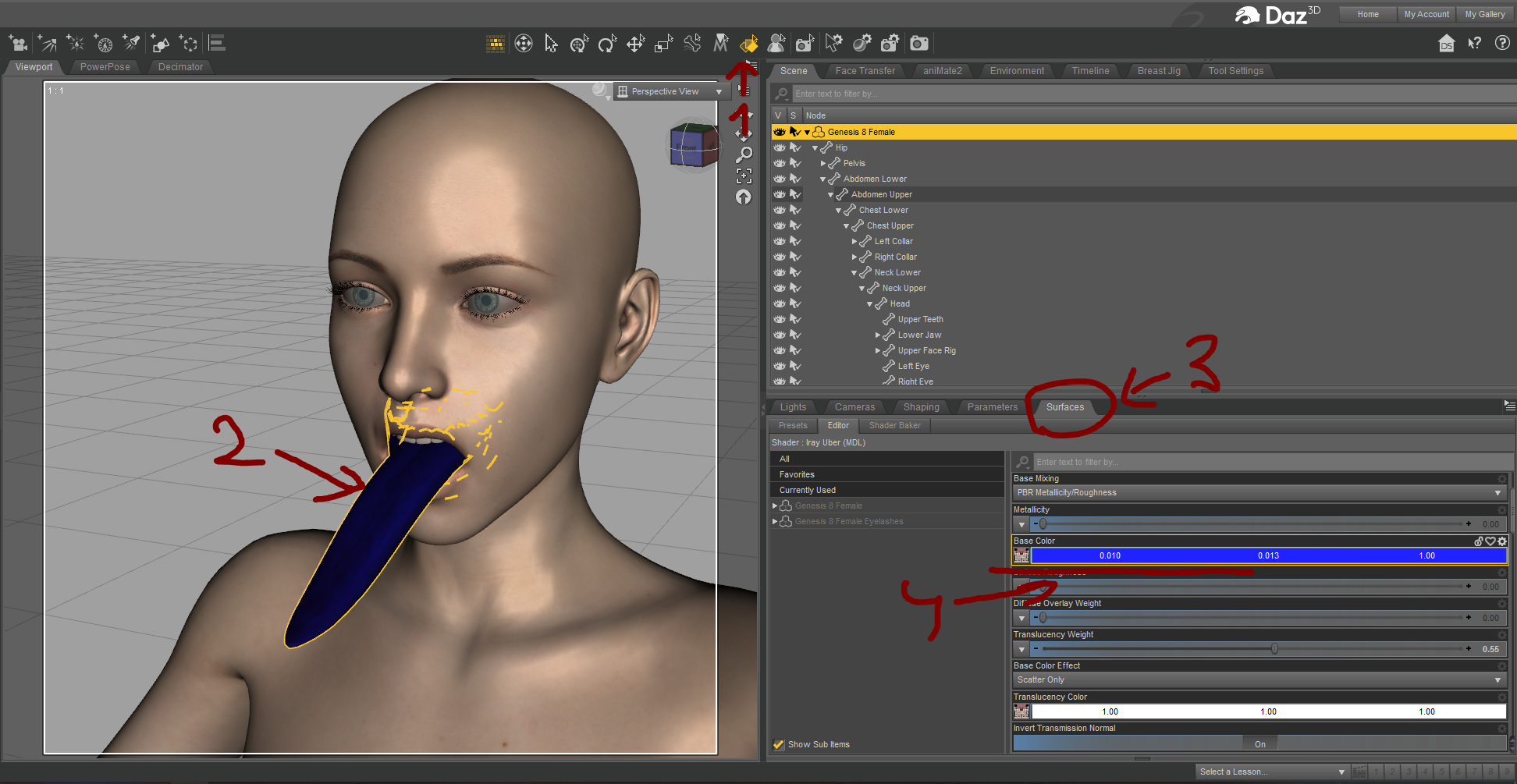Open the Metallicity map dropdown arrow
This screenshot has width=1517, height=784.
pos(1021,524)
